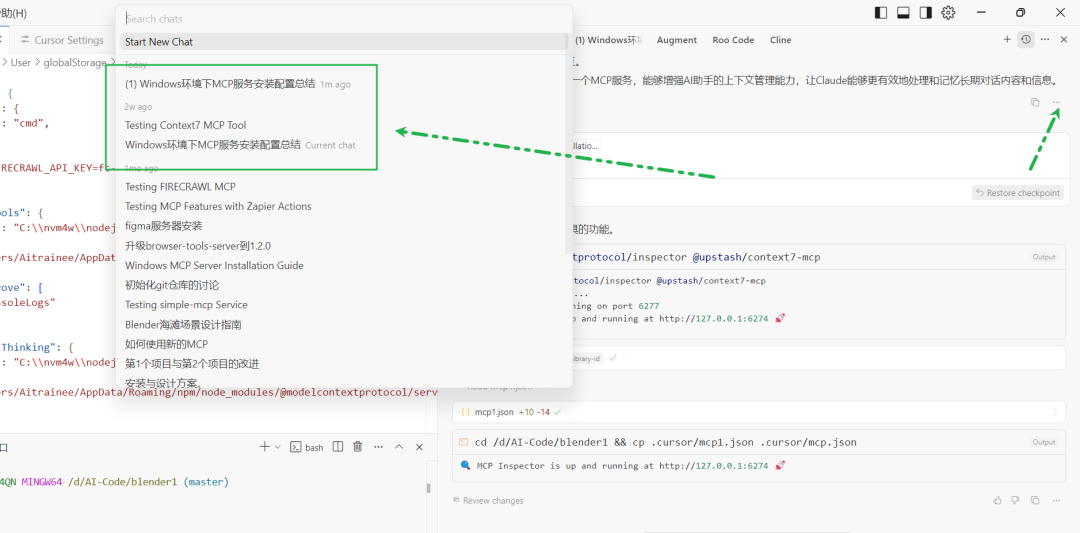This screenshot has width=1080, height=533.
Task: Split the terminal pane
Action: pos(338,447)
